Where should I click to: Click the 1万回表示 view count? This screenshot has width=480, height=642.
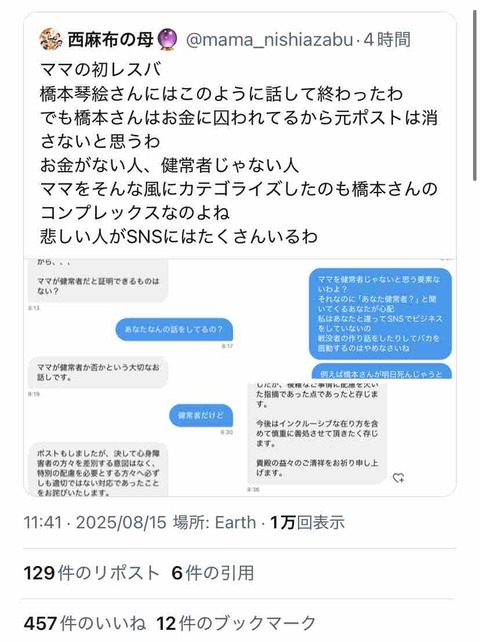click(307, 522)
